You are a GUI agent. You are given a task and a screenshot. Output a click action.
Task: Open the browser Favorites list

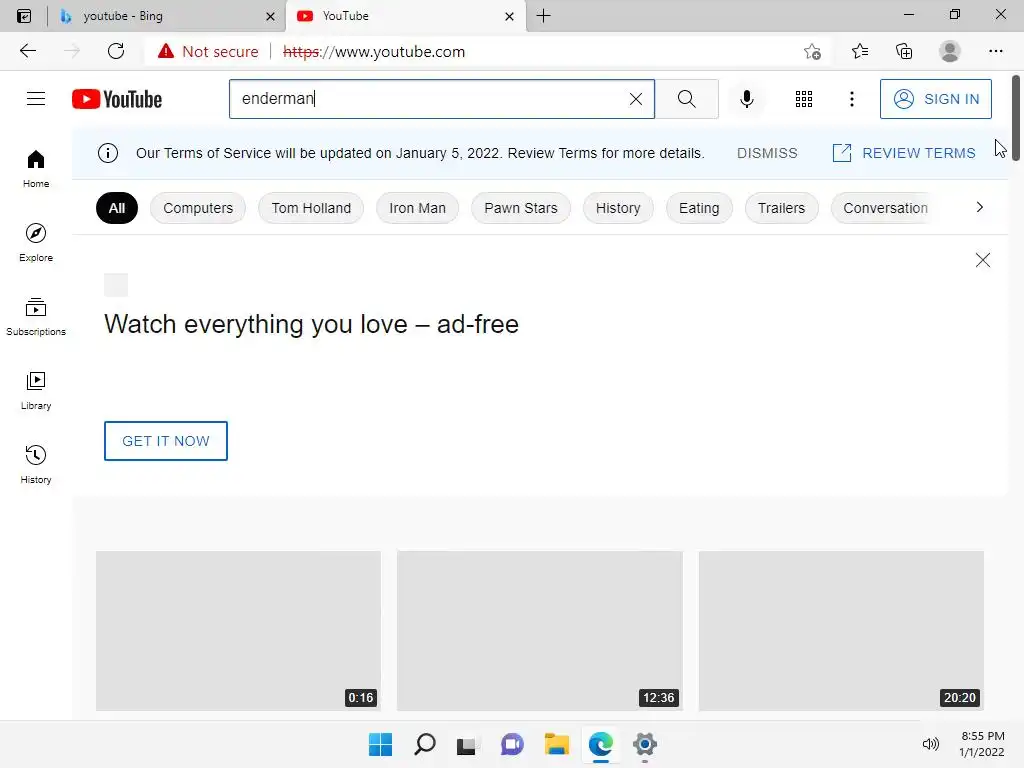coord(859,51)
